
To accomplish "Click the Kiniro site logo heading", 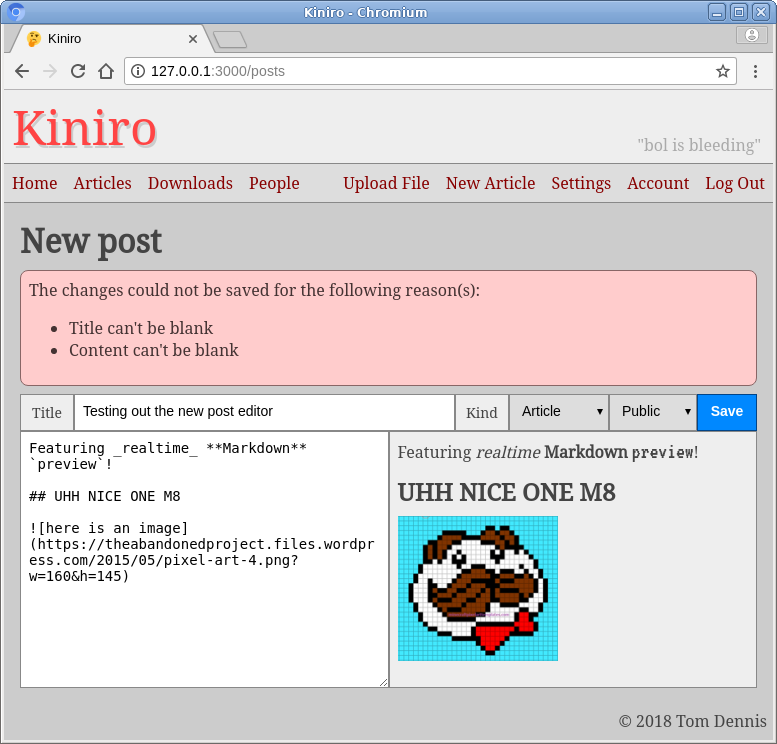I will coord(85,128).
